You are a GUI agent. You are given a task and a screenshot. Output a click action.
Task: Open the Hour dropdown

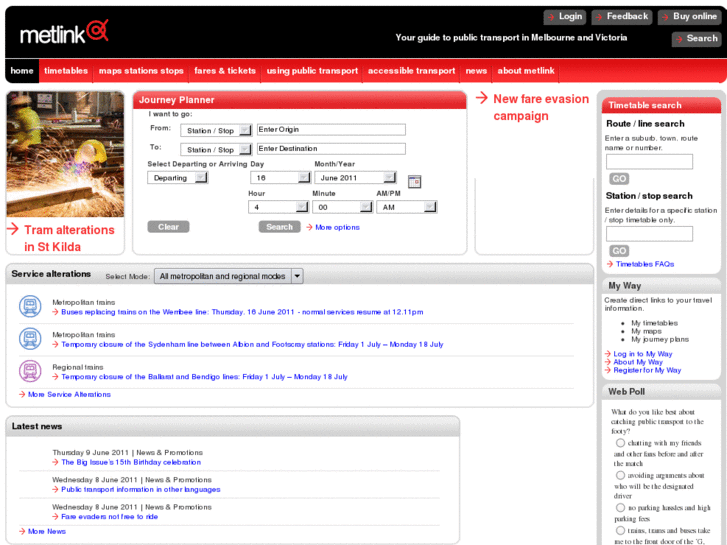pos(278,207)
